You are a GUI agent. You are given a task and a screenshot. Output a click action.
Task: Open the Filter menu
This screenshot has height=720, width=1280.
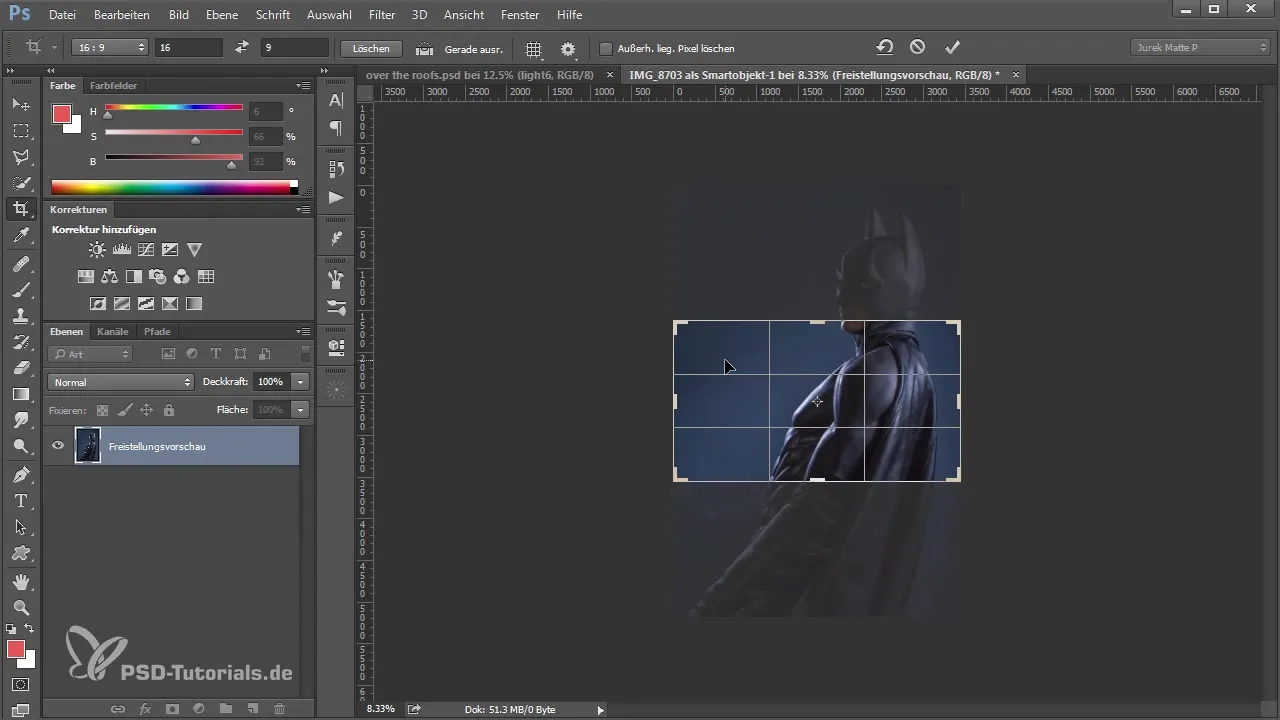(381, 15)
